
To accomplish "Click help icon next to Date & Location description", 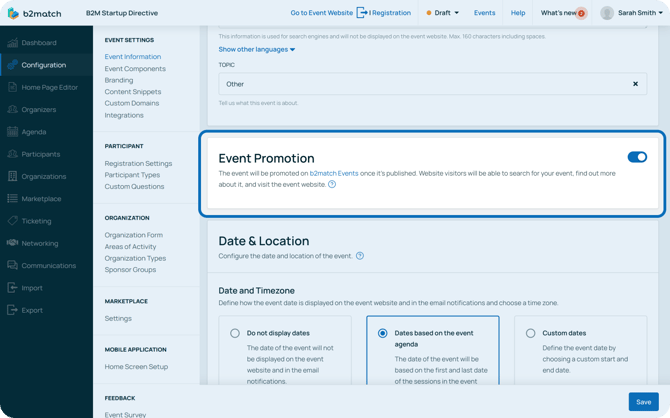I will tap(360, 256).
